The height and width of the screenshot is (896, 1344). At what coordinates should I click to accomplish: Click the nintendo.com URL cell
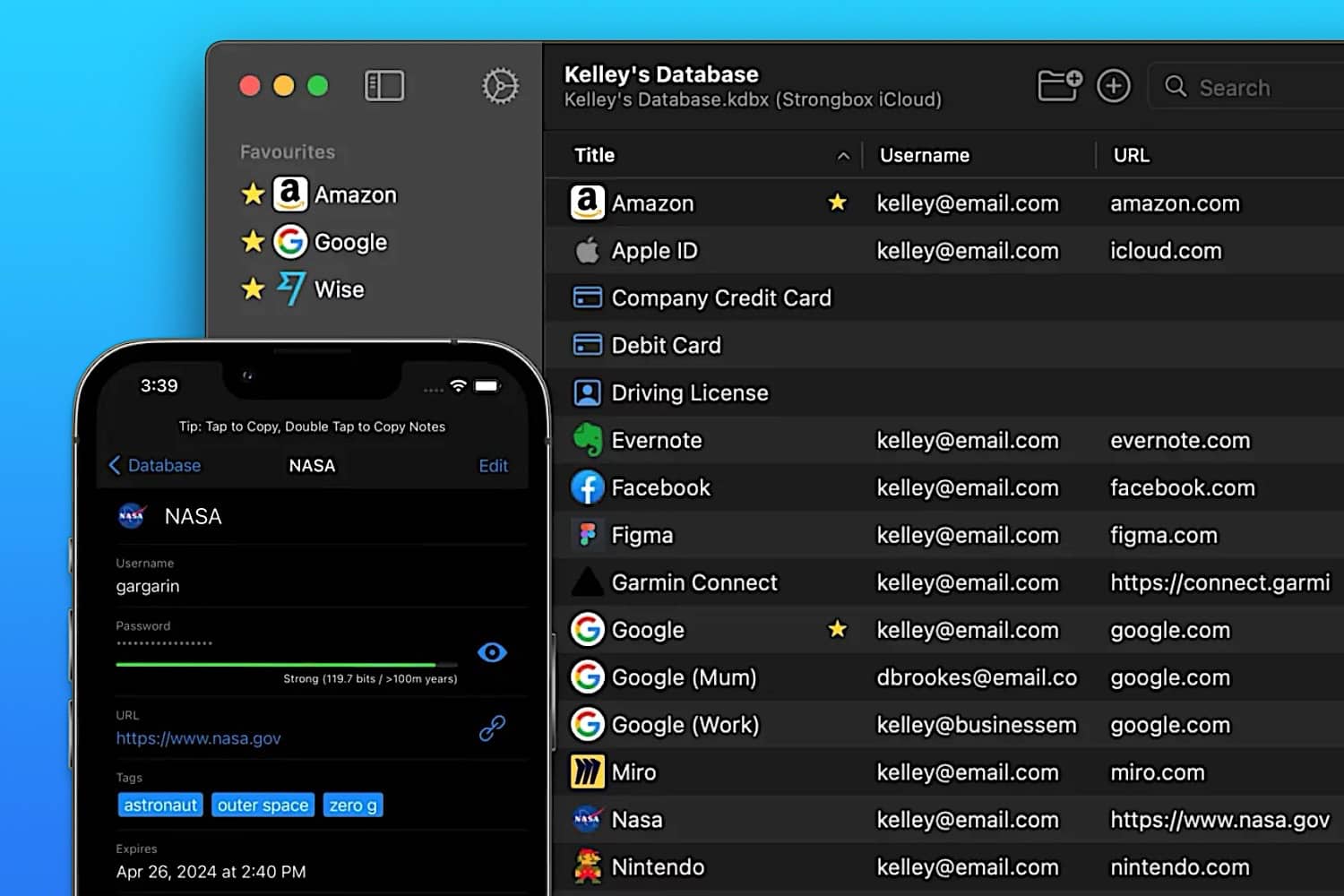pyautogui.click(x=1180, y=867)
